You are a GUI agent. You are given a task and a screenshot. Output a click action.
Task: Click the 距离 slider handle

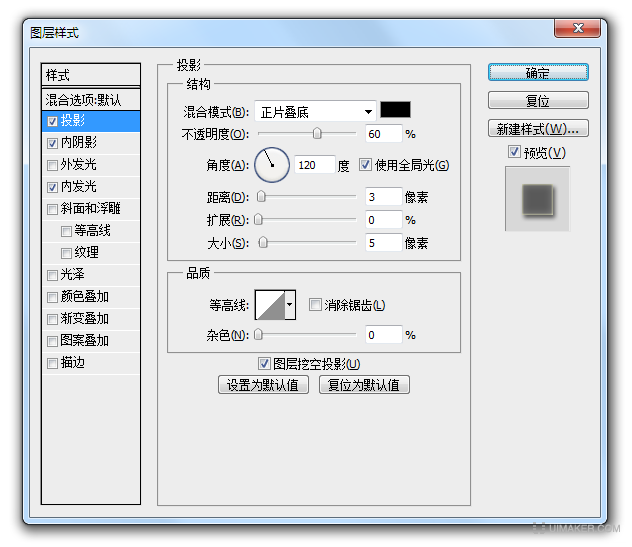(x=261, y=196)
